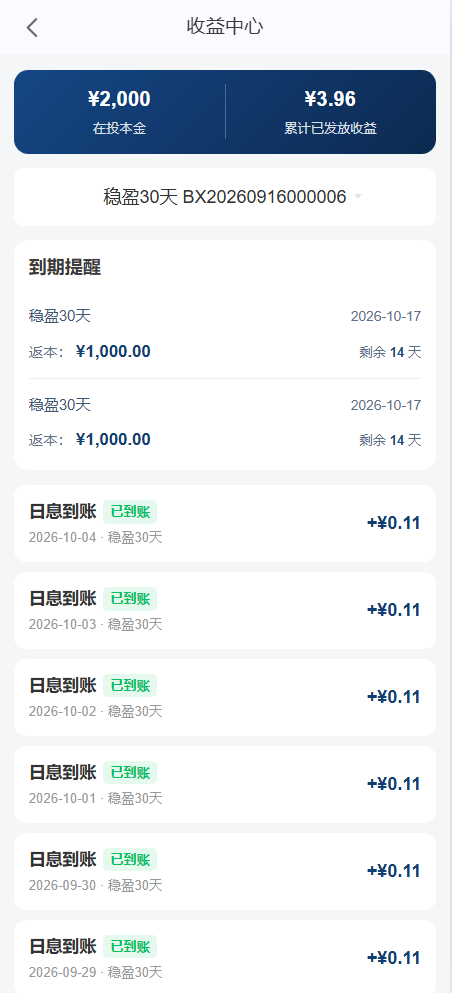This screenshot has width=452, height=993.
Task: Open the 日息到账 record dated 2026-10-03
Action: 225,610
